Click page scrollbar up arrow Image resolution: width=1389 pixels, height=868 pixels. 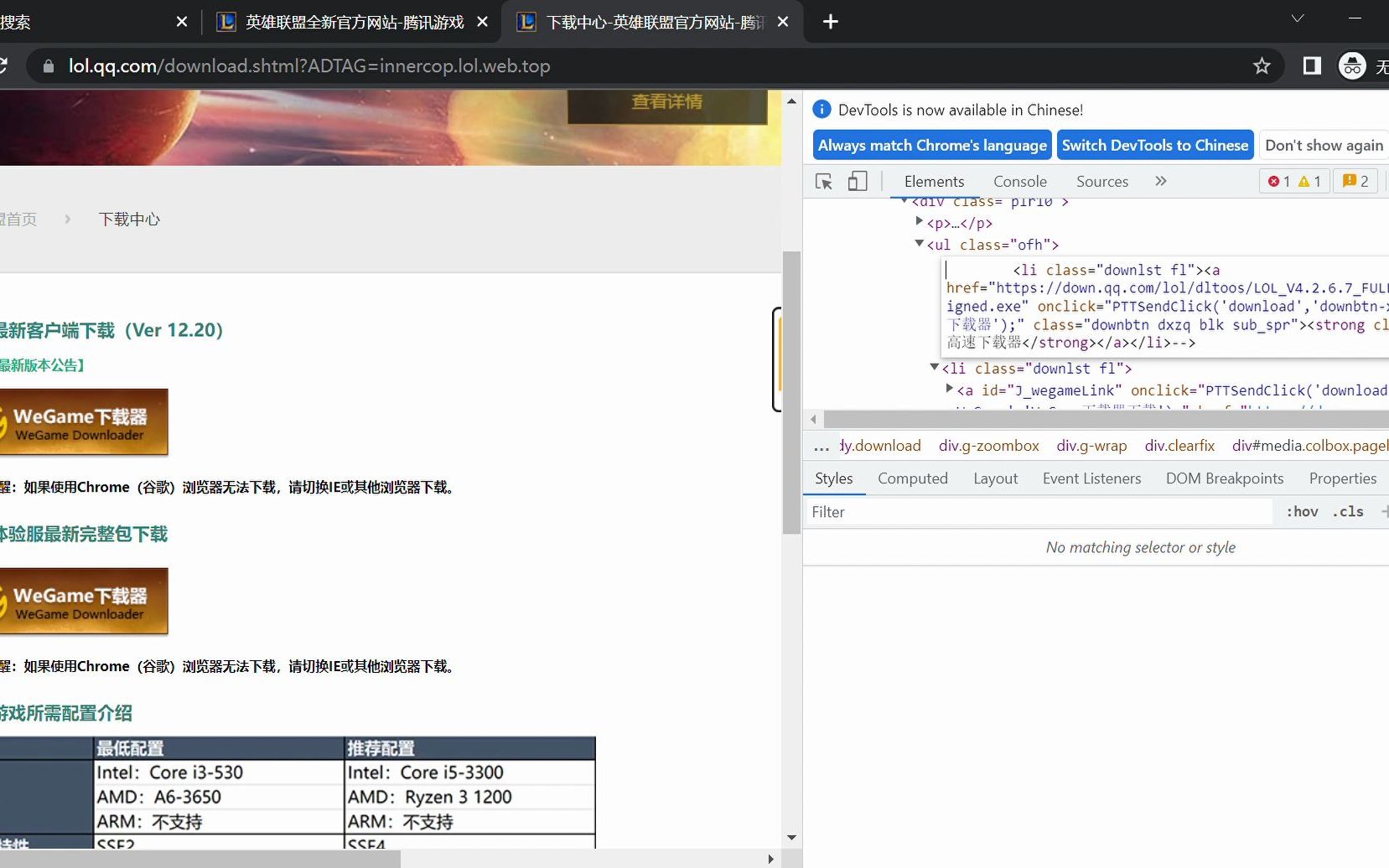pos(791,101)
